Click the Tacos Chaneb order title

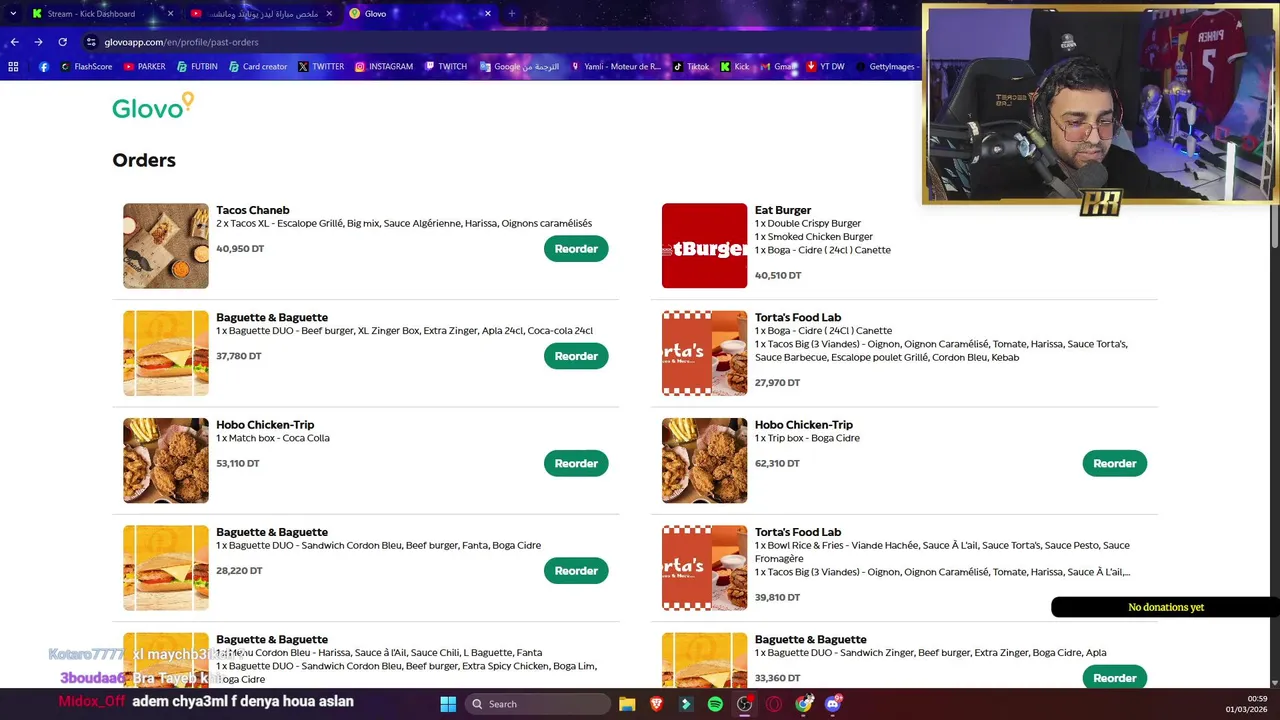253,210
